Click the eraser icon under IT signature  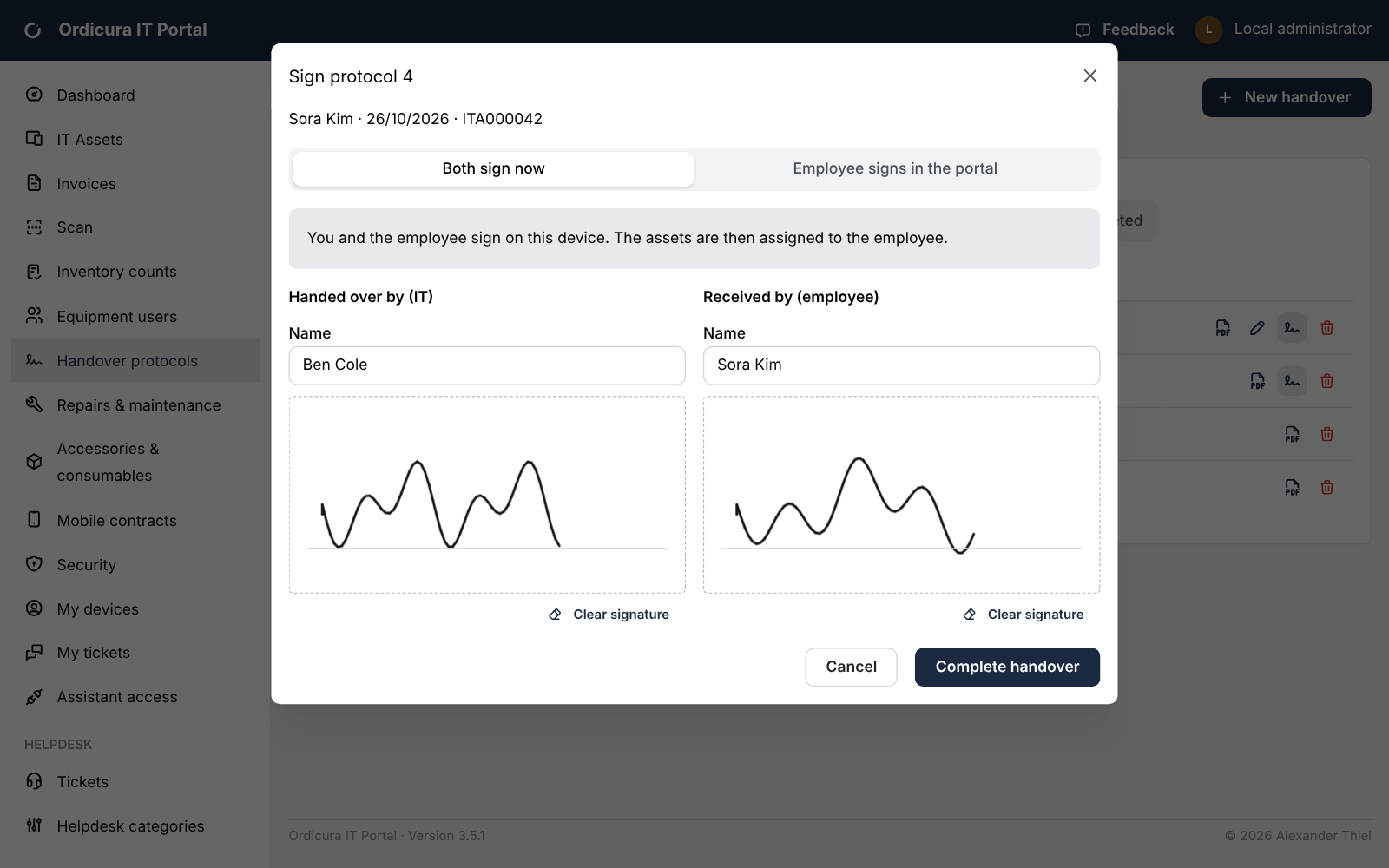click(x=555, y=615)
